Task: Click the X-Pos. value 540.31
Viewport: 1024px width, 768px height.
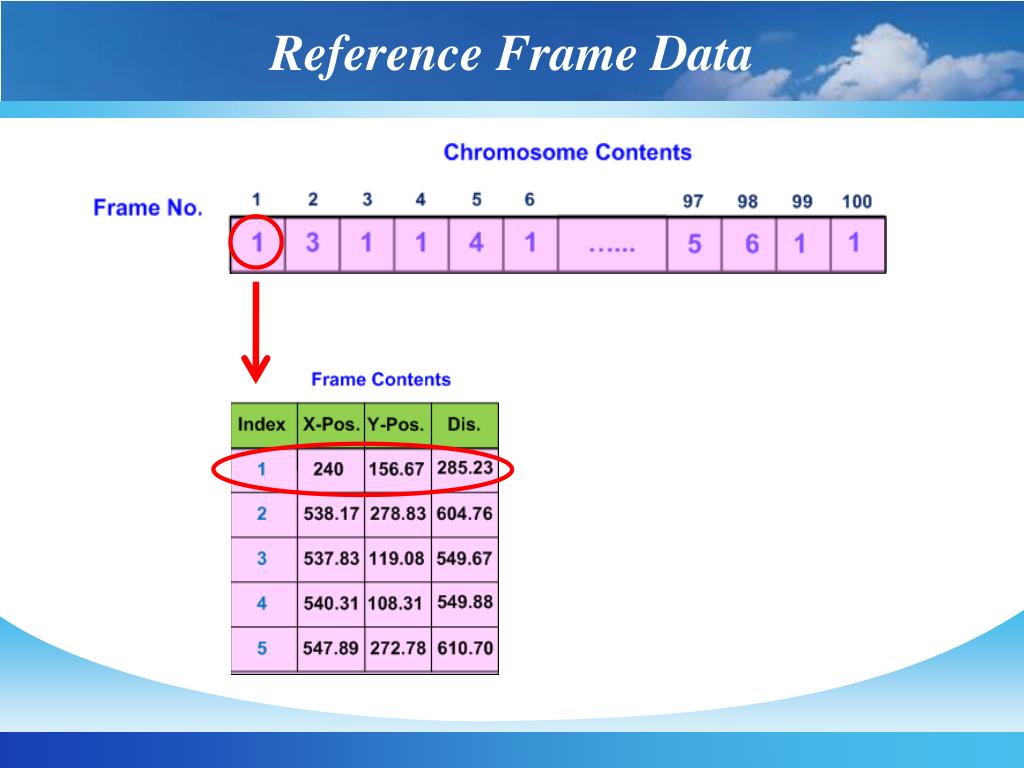Action: (x=331, y=603)
